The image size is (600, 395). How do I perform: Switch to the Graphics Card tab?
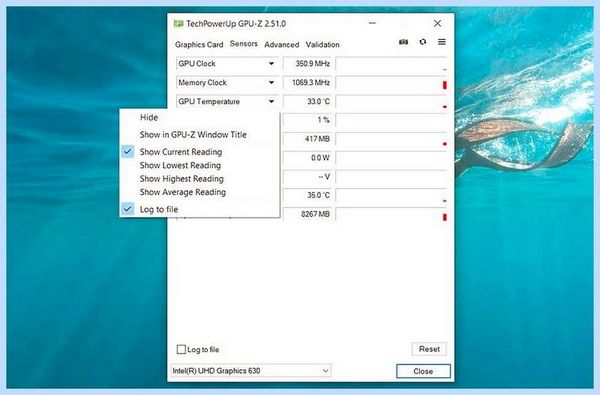199,44
